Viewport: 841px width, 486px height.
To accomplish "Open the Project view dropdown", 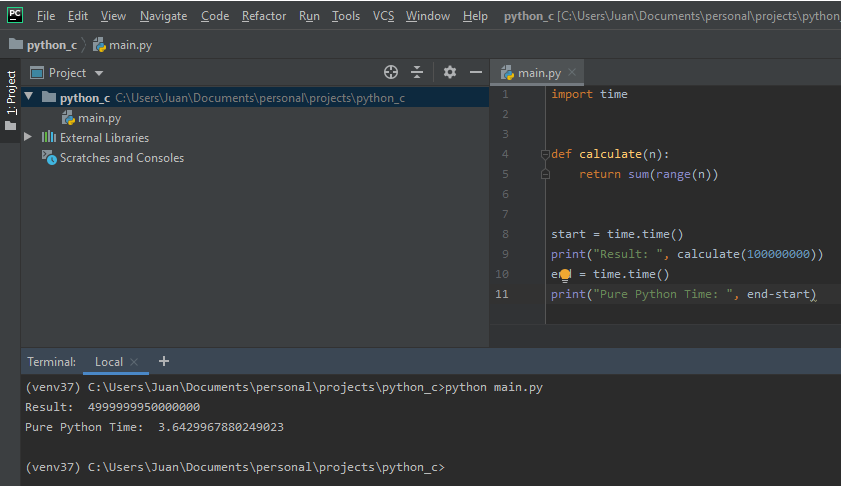I will tap(67, 73).
